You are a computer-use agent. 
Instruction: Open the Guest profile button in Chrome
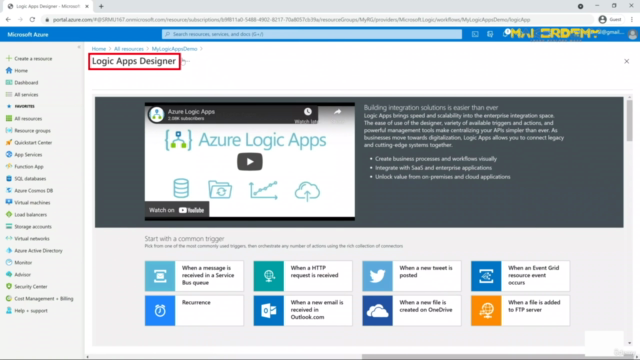pyautogui.click(x=610, y=20)
